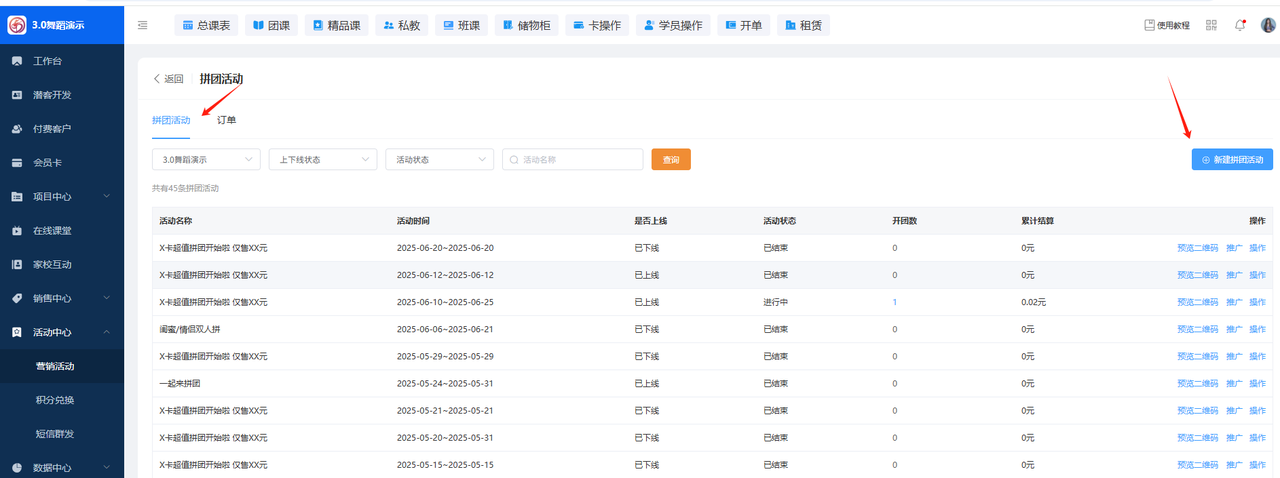Select 积分兑换 in the sidebar submenu

(x=55, y=400)
